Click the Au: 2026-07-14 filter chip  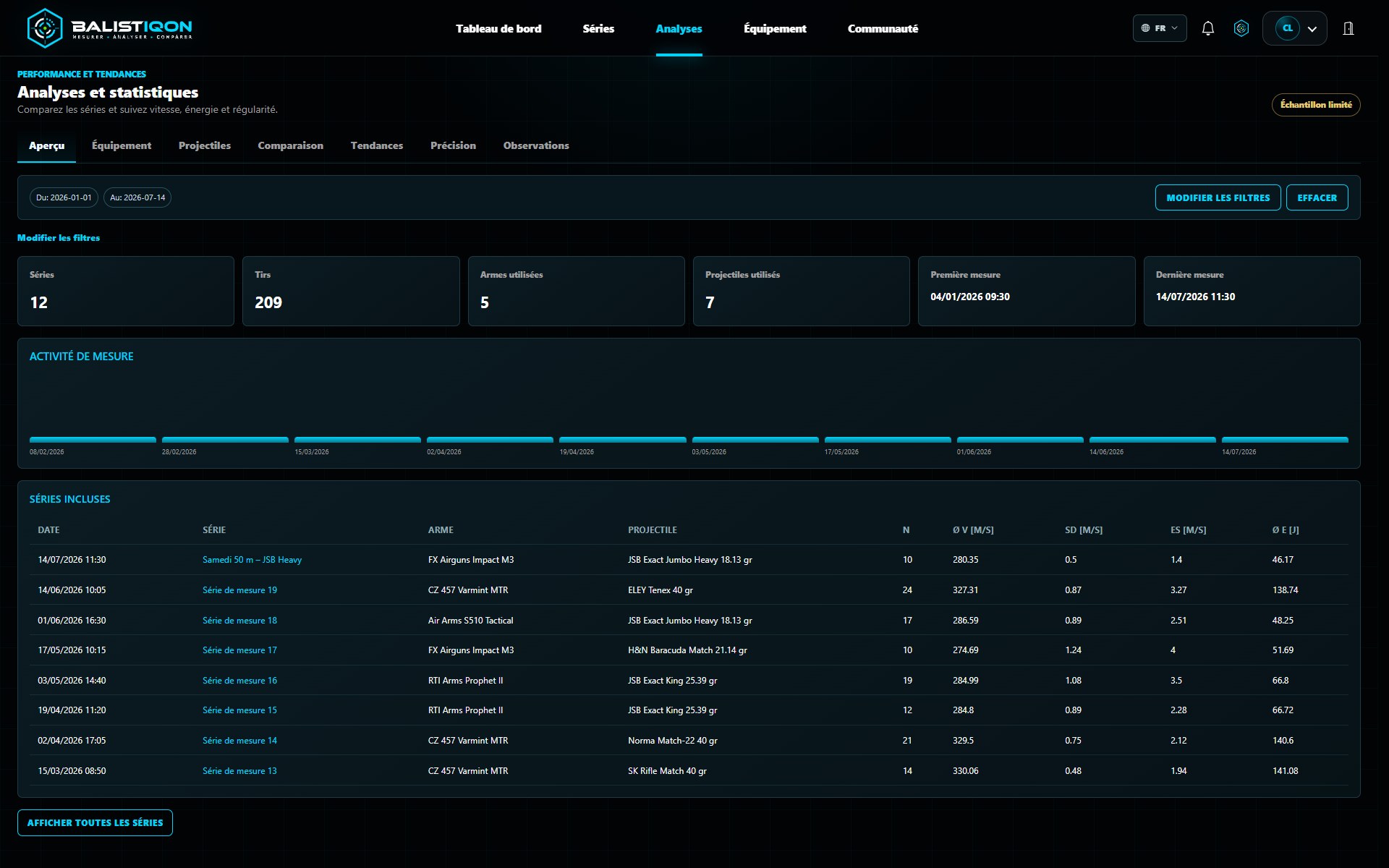[137, 197]
